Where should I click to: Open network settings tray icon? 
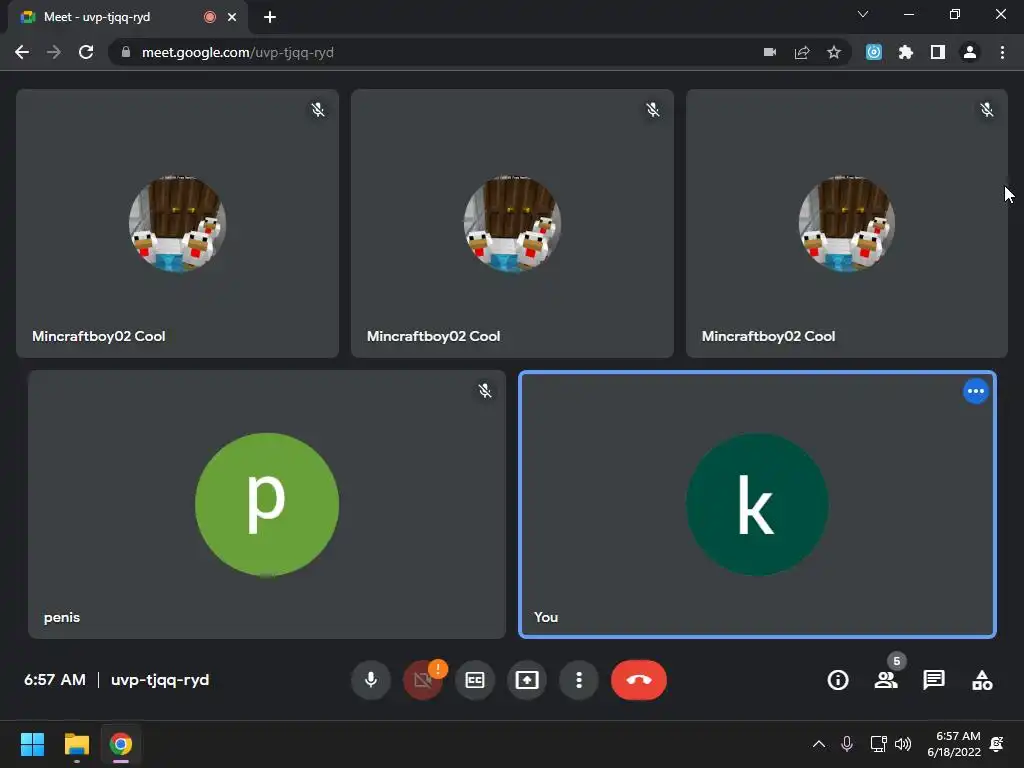tap(878, 744)
